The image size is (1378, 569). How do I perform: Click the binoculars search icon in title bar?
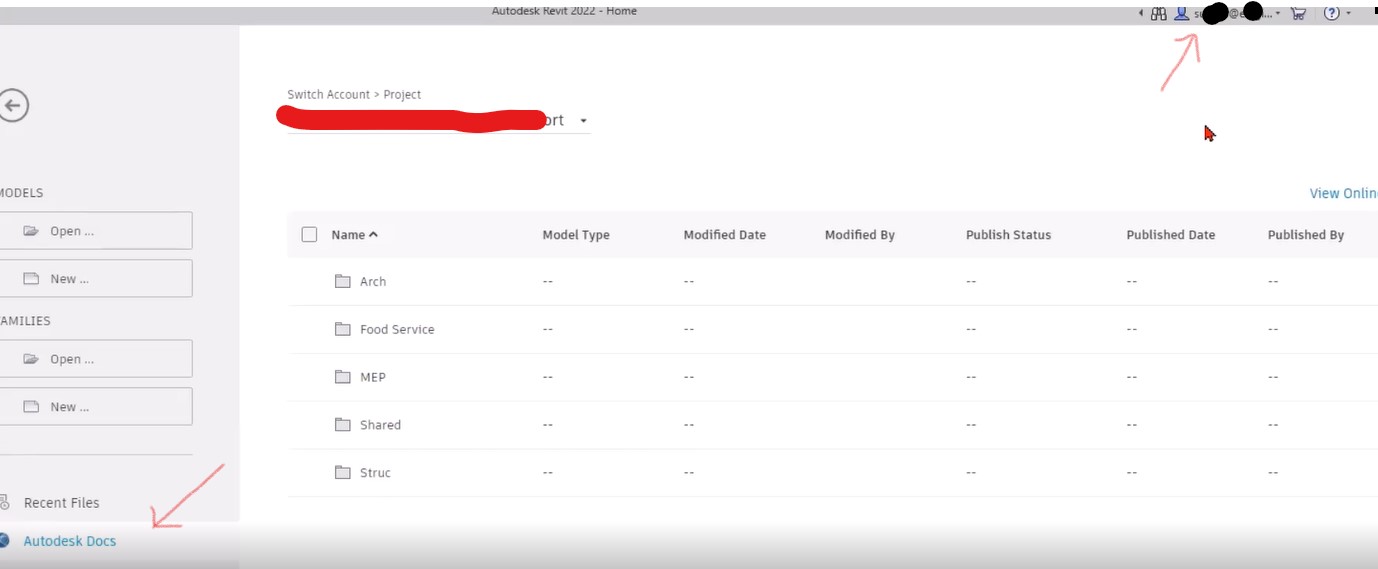[1159, 13]
